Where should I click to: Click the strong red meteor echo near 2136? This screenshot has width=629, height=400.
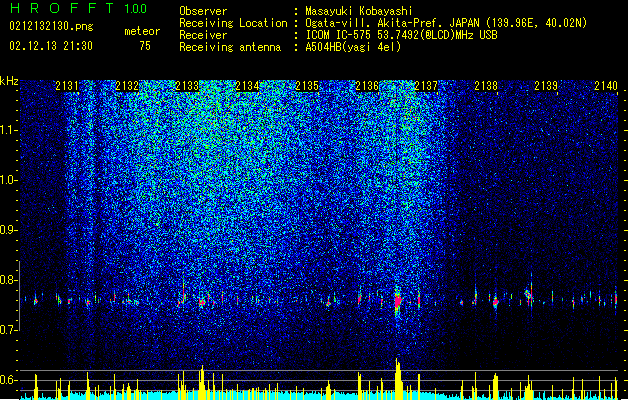pos(398,302)
